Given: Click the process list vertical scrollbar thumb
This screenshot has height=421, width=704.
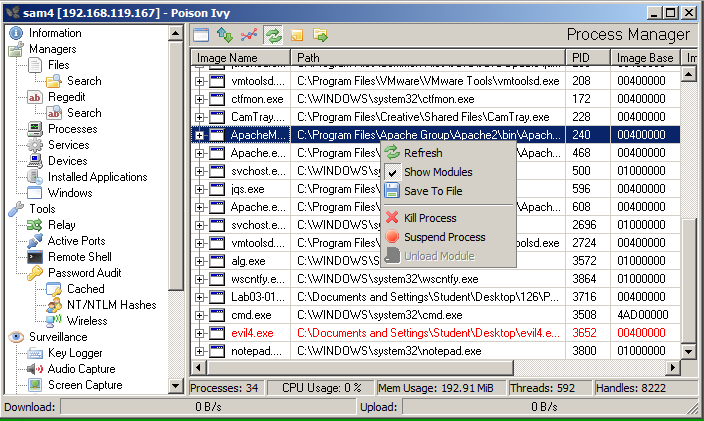Looking at the screenshot, I should (x=688, y=281).
